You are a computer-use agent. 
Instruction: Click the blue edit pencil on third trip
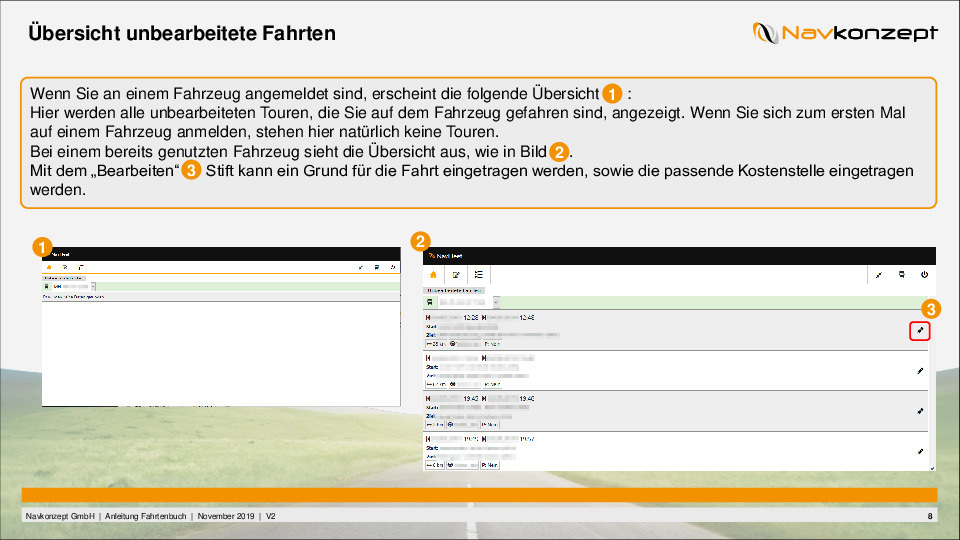[x=921, y=410]
